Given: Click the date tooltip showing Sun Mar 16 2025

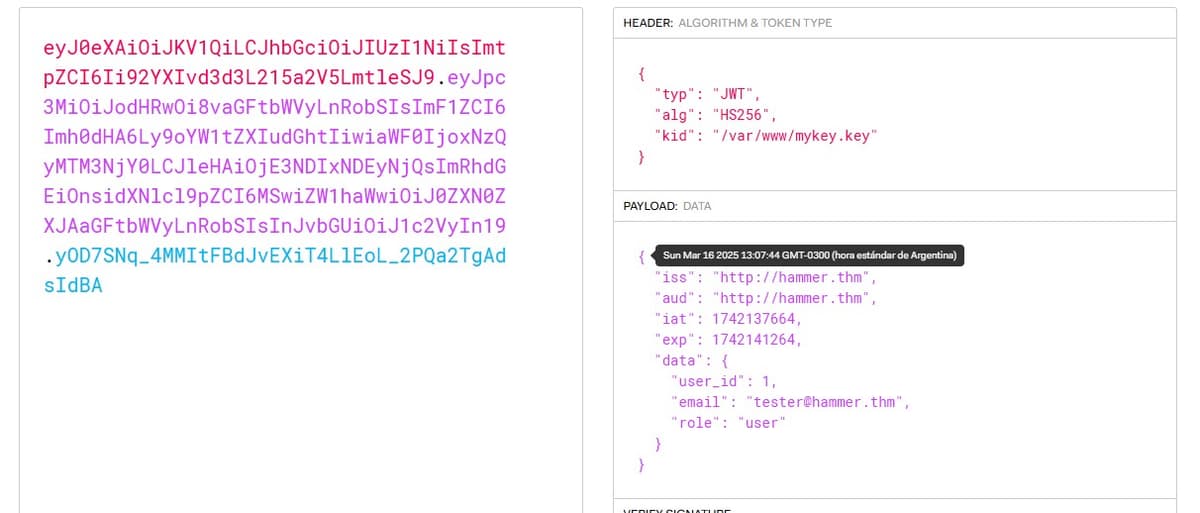Looking at the screenshot, I should coord(809,256).
